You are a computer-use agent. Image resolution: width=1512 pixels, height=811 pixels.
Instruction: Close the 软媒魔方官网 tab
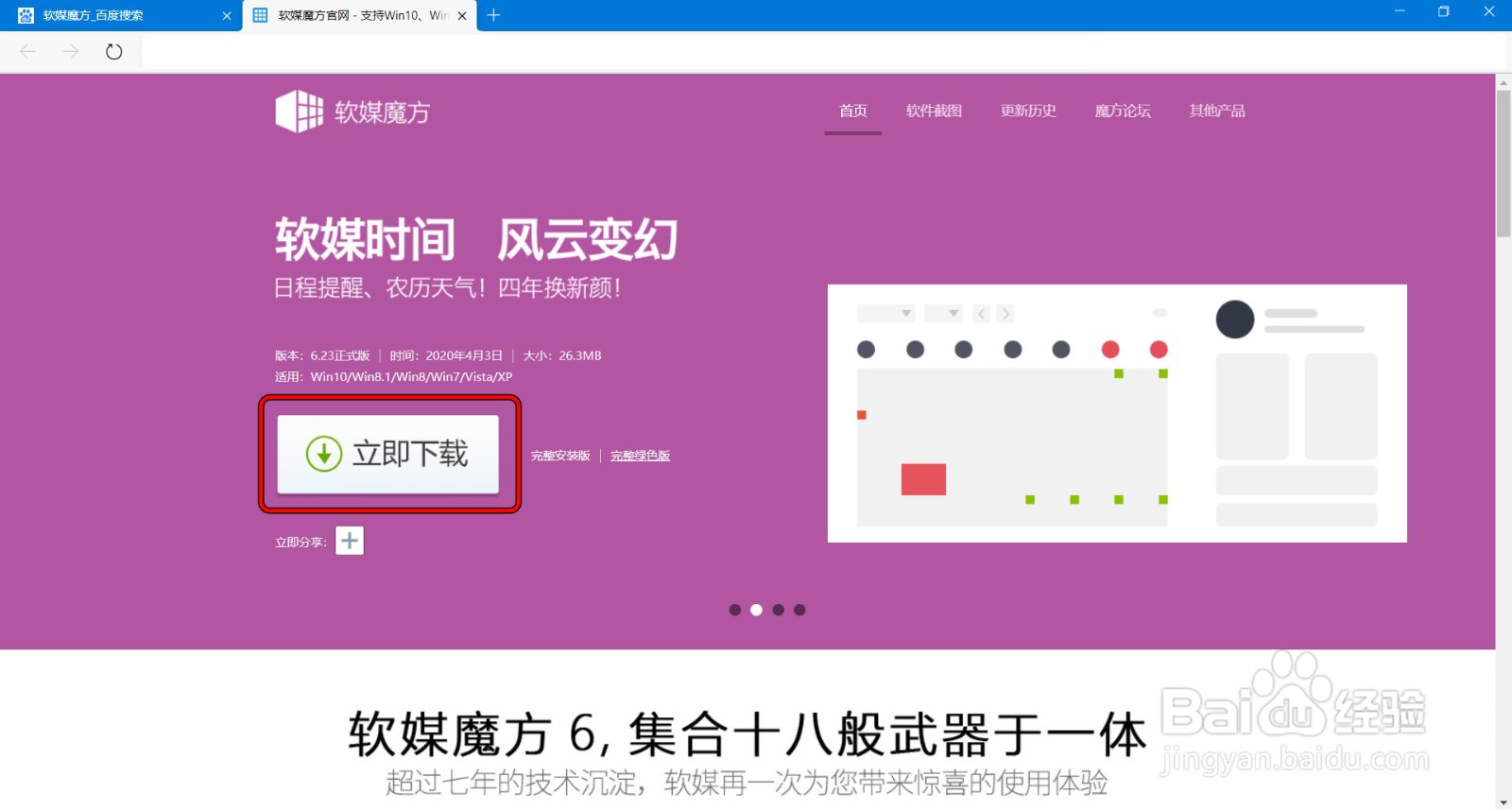(462, 16)
